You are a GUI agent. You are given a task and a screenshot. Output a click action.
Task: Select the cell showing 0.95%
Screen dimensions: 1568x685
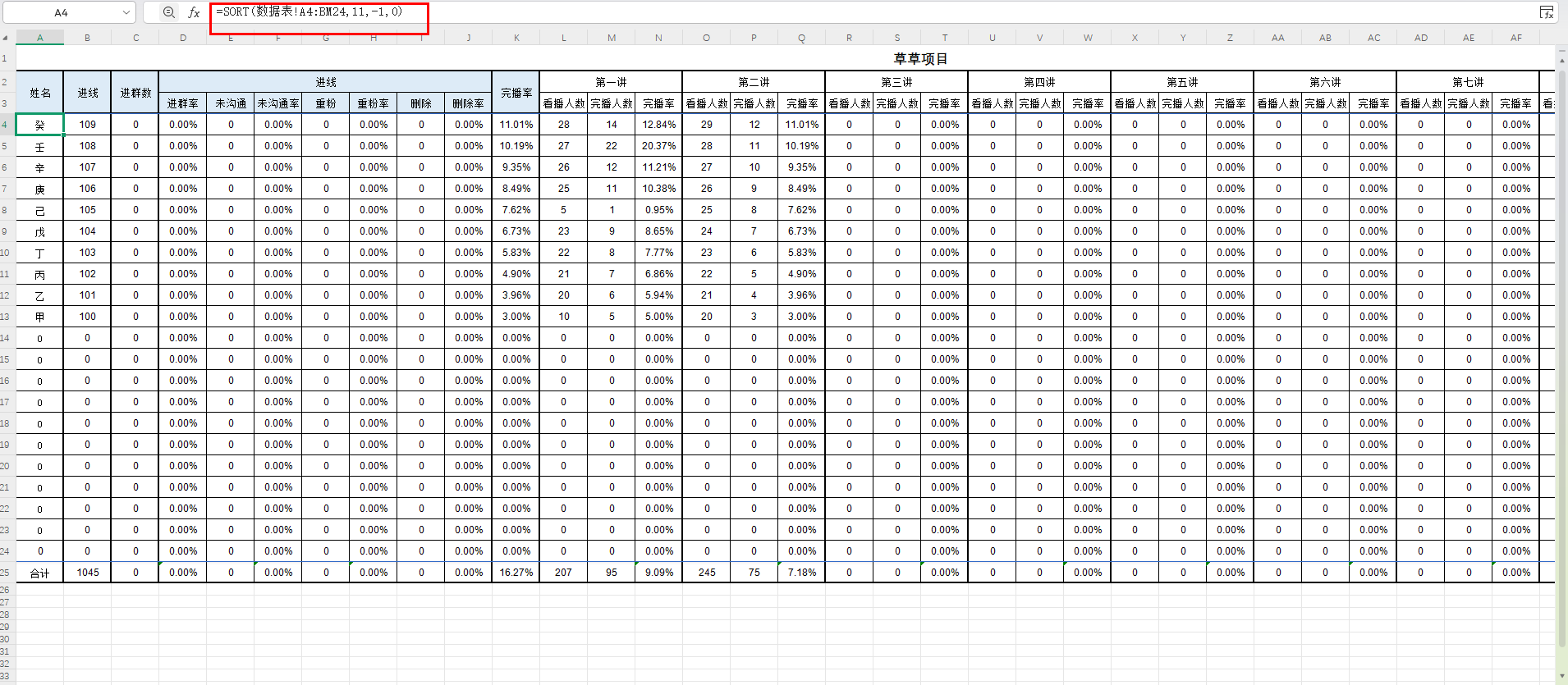pos(658,210)
